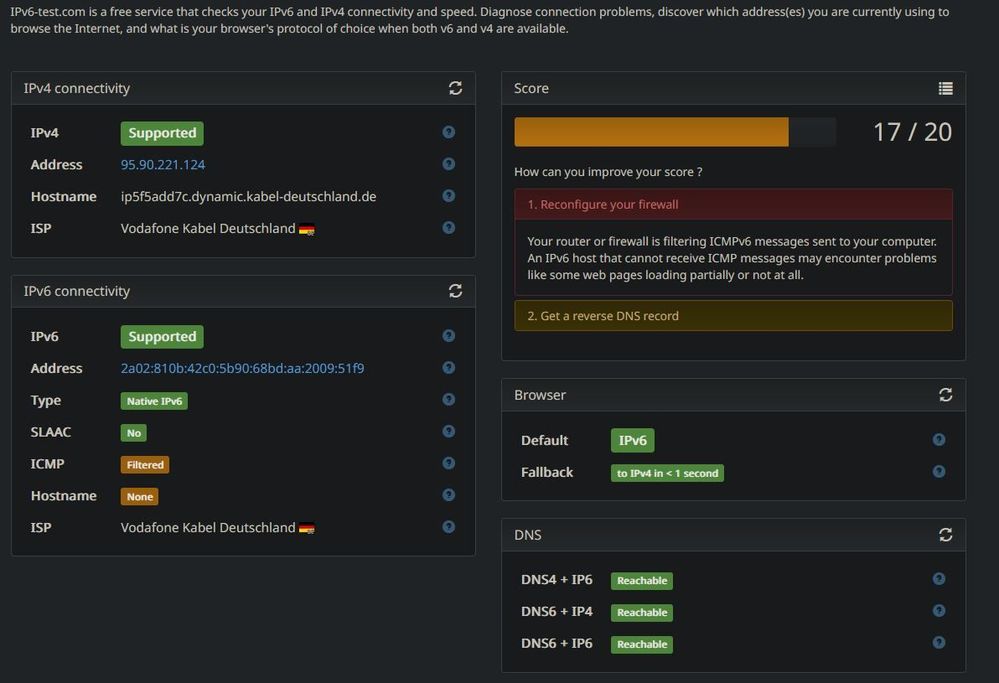
Task: Refresh the DNS panel
Action: coord(945,535)
